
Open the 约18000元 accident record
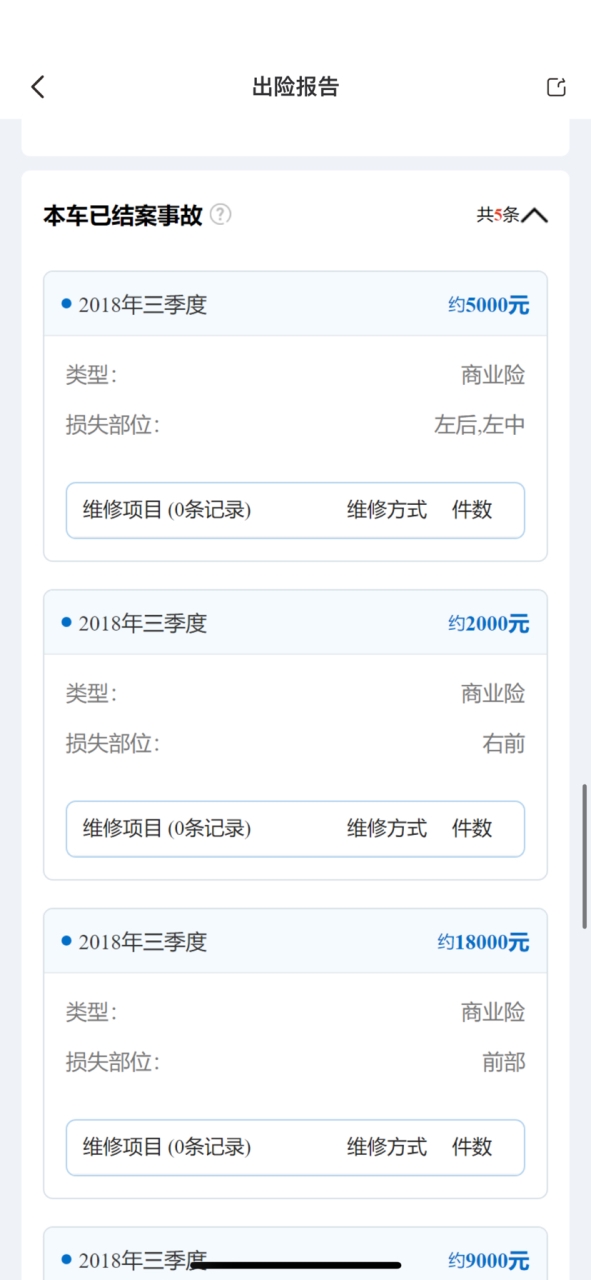pyautogui.click(x=295, y=941)
